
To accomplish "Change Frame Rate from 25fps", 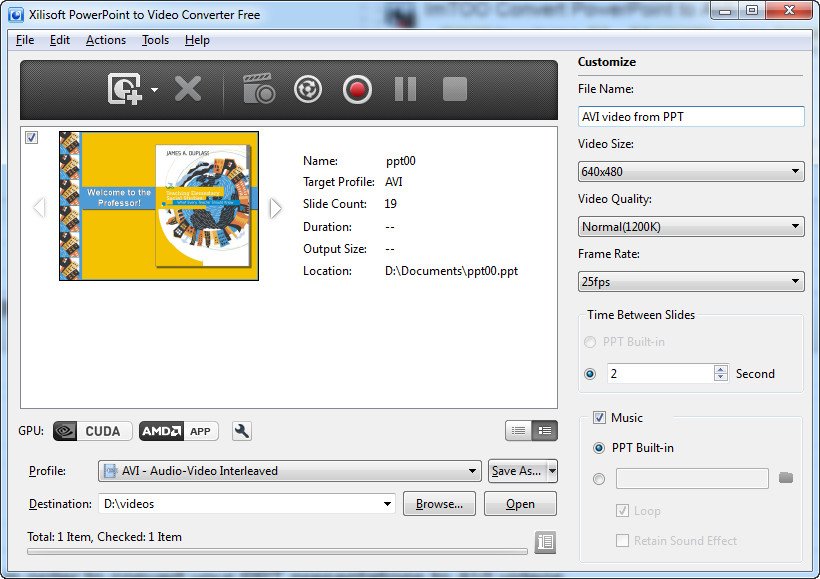I will pyautogui.click(x=690, y=281).
